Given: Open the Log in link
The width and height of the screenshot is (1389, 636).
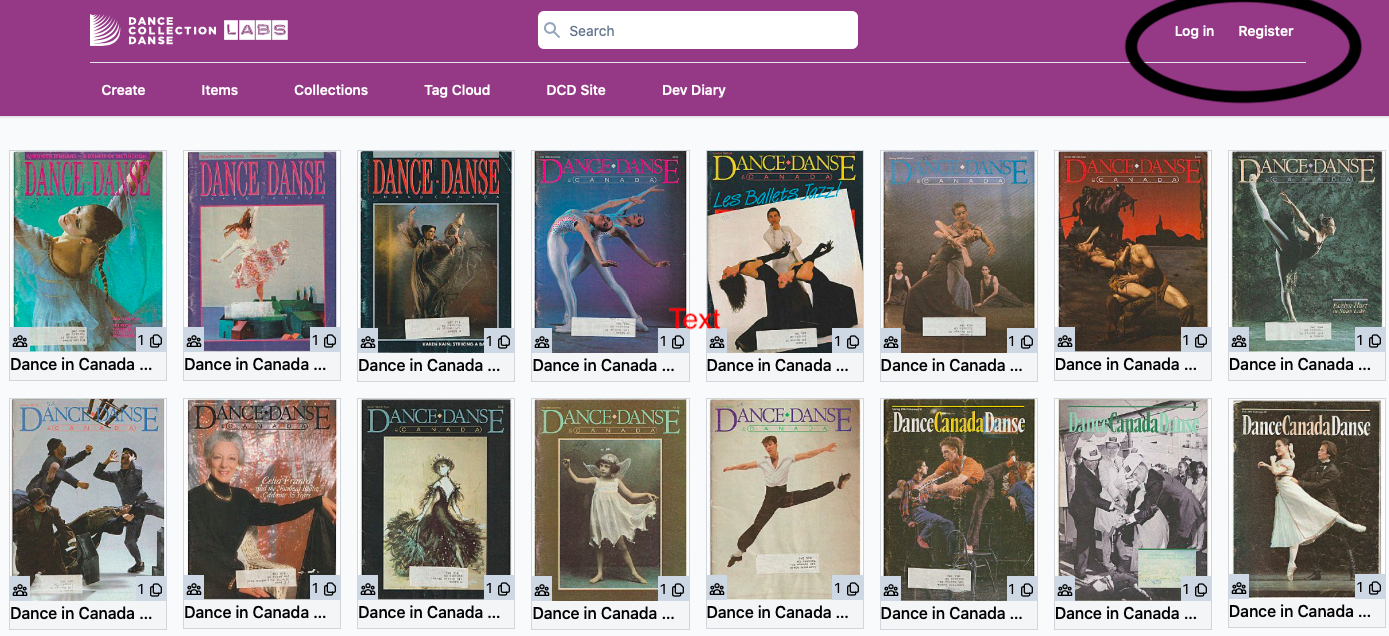Looking at the screenshot, I should (1194, 31).
